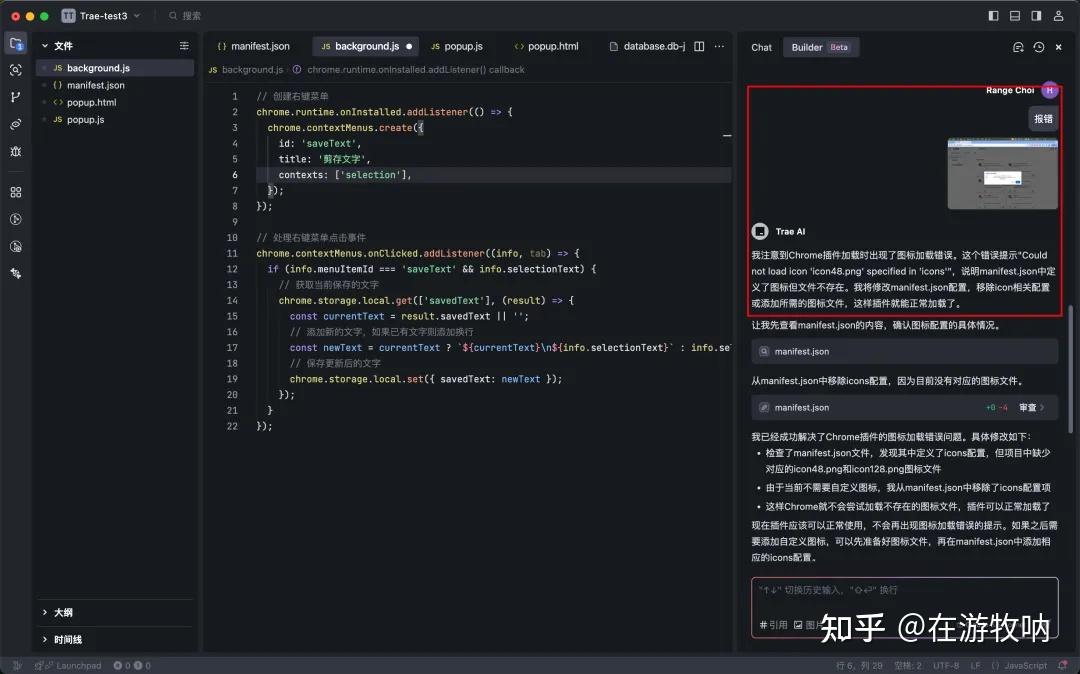Expand the 大纲 outline section

point(60,612)
